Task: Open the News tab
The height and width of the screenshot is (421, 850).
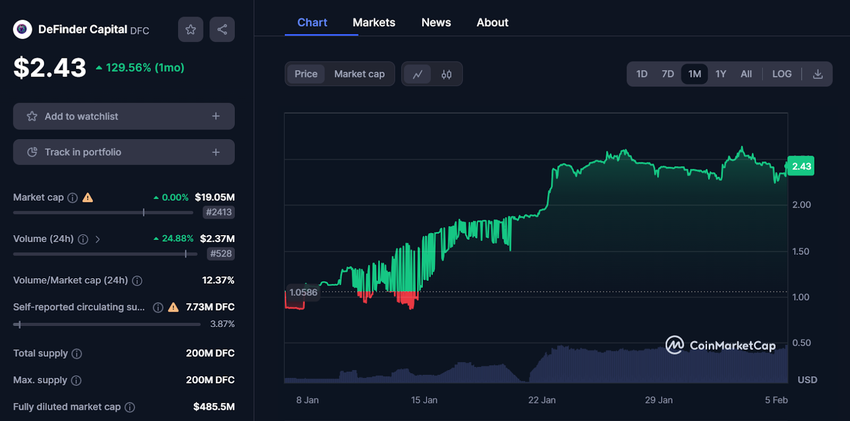Action: (x=436, y=22)
